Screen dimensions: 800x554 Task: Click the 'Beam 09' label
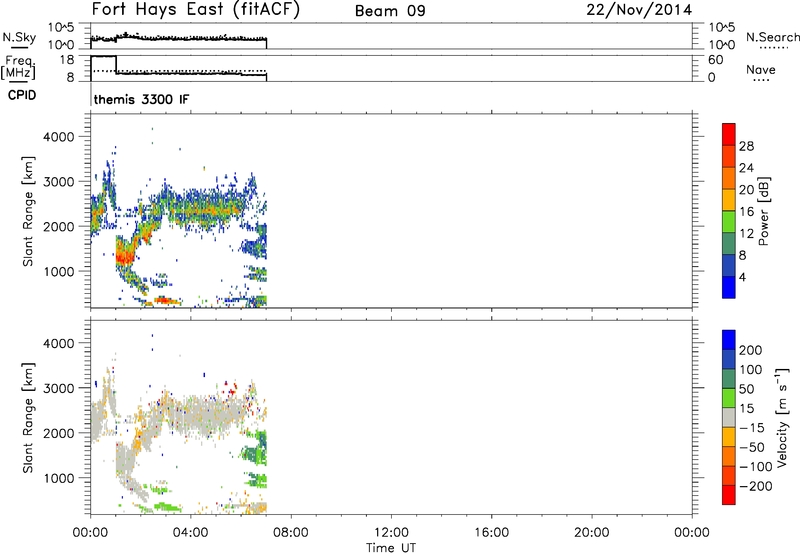tap(390, 11)
